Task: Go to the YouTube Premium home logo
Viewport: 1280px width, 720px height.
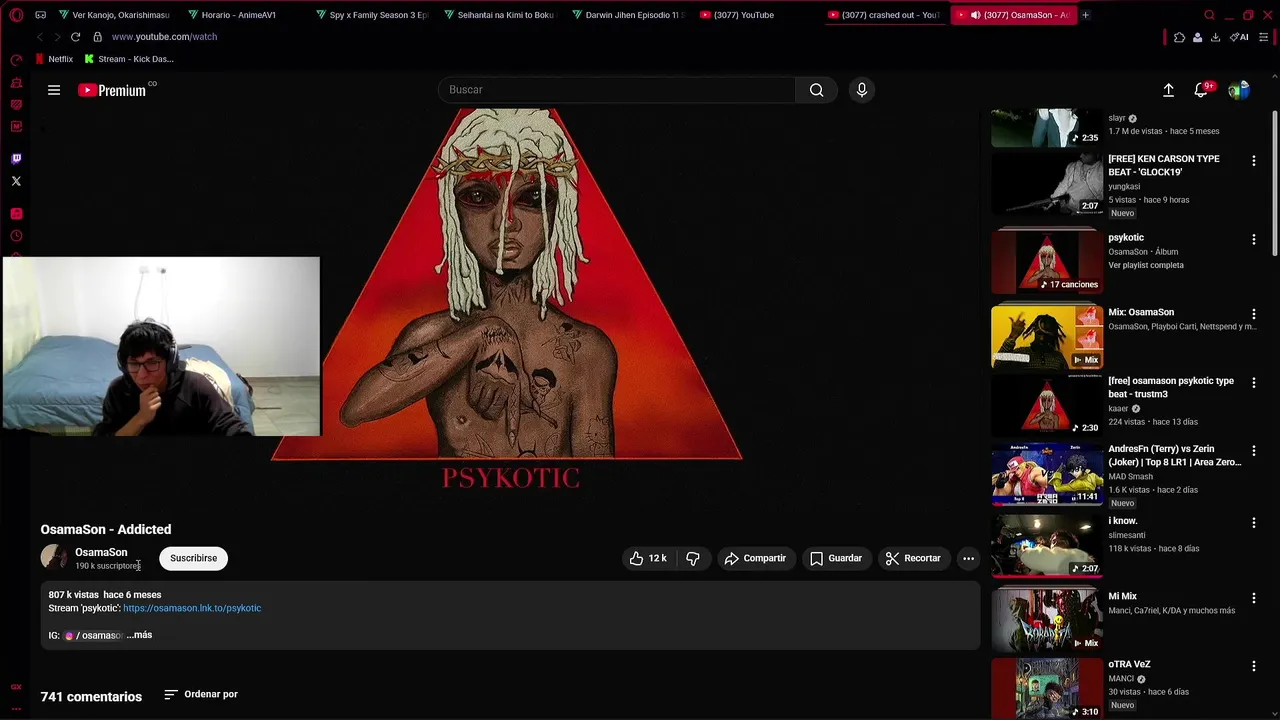Action: [112, 90]
